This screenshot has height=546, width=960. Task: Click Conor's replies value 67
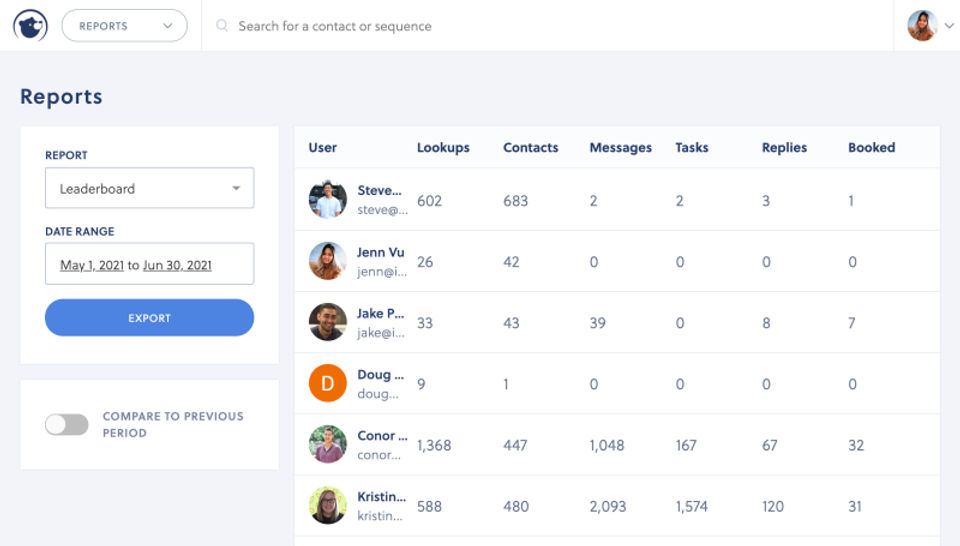770,446
